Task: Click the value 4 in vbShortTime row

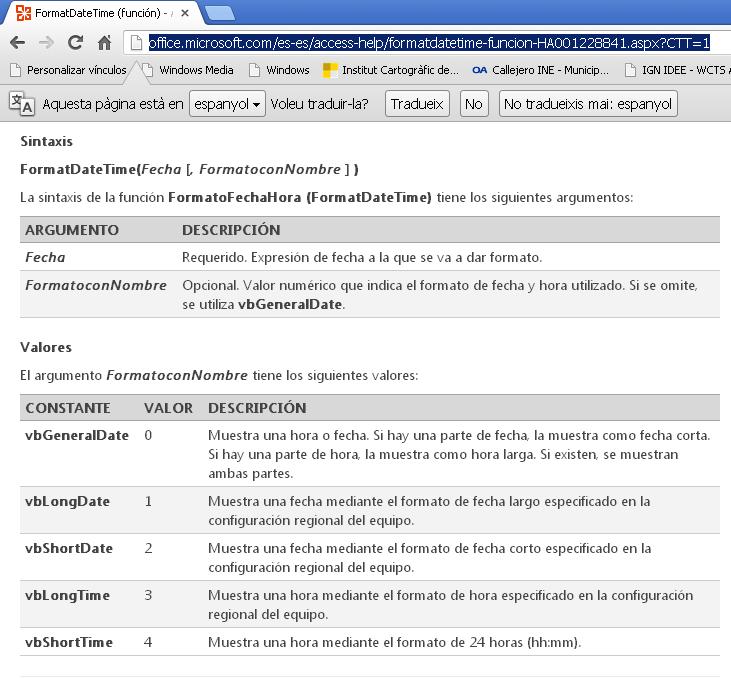Action: pos(148,643)
